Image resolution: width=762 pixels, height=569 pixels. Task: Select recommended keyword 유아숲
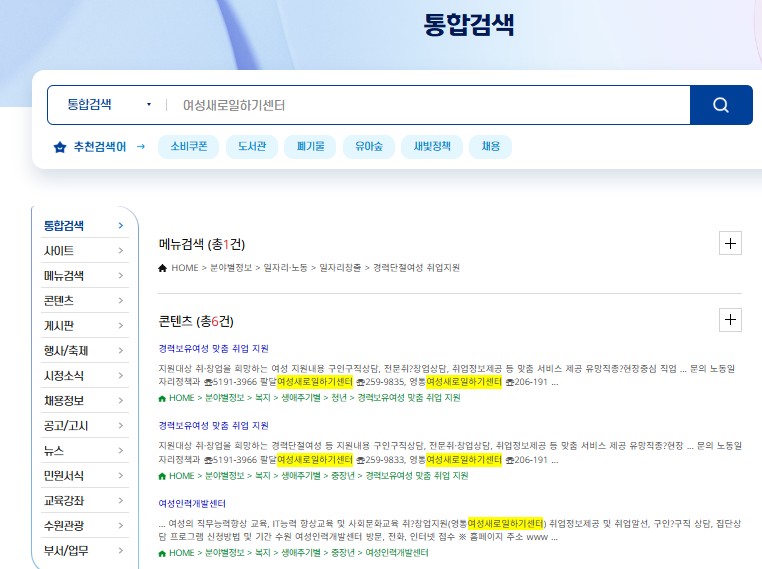click(x=368, y=146)
